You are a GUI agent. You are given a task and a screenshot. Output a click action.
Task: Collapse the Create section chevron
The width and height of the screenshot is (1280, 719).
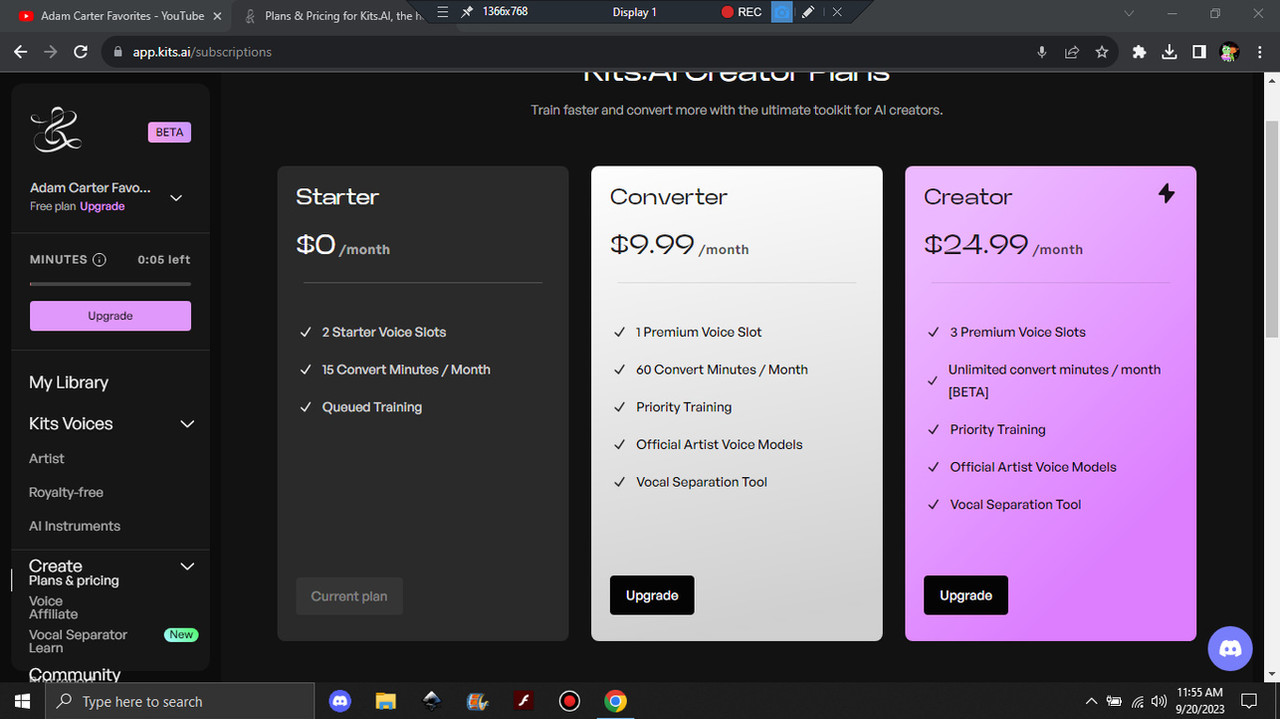186,566
